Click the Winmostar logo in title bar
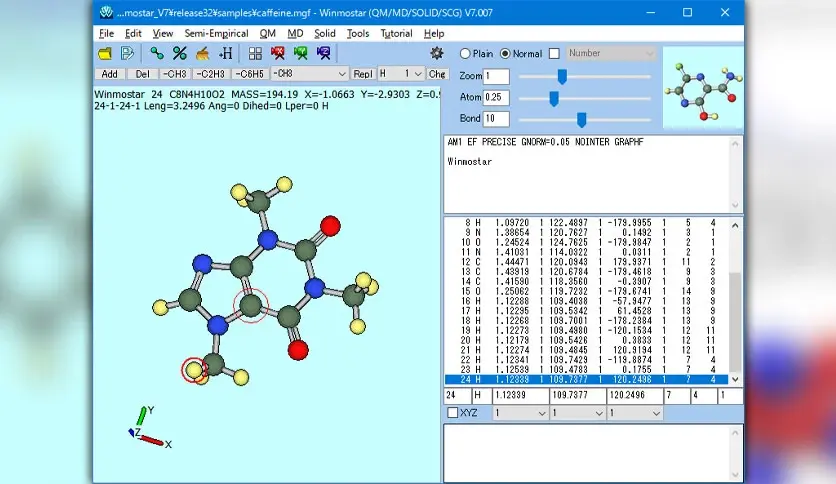The height and width of the screenshot is (484, 836). 107,12
